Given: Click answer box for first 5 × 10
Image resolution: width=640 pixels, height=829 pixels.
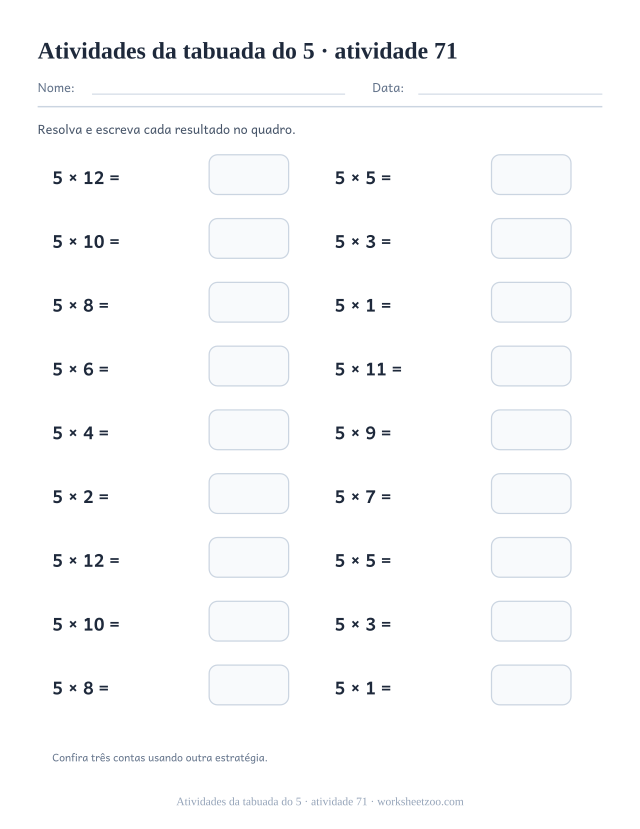Looking at the screenshot, I should pyautogui.click(x=249, y=238).
